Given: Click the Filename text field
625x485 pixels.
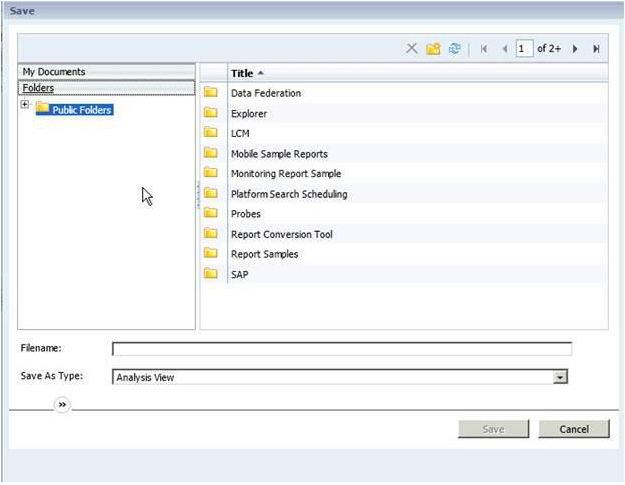Looking at the screenshot, I should coord(342,349).
